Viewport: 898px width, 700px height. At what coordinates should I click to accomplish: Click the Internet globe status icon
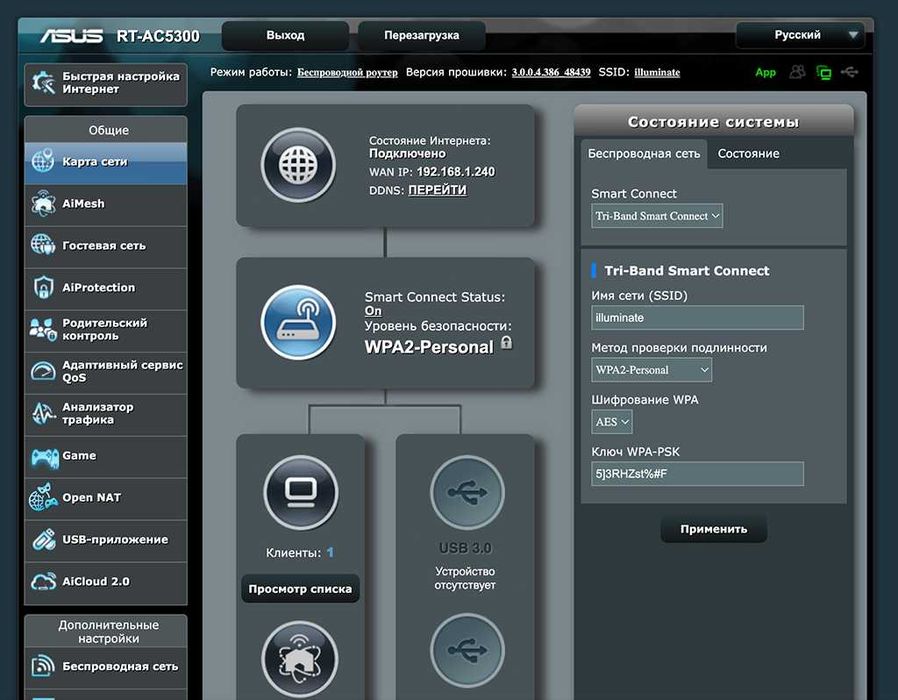298,165
